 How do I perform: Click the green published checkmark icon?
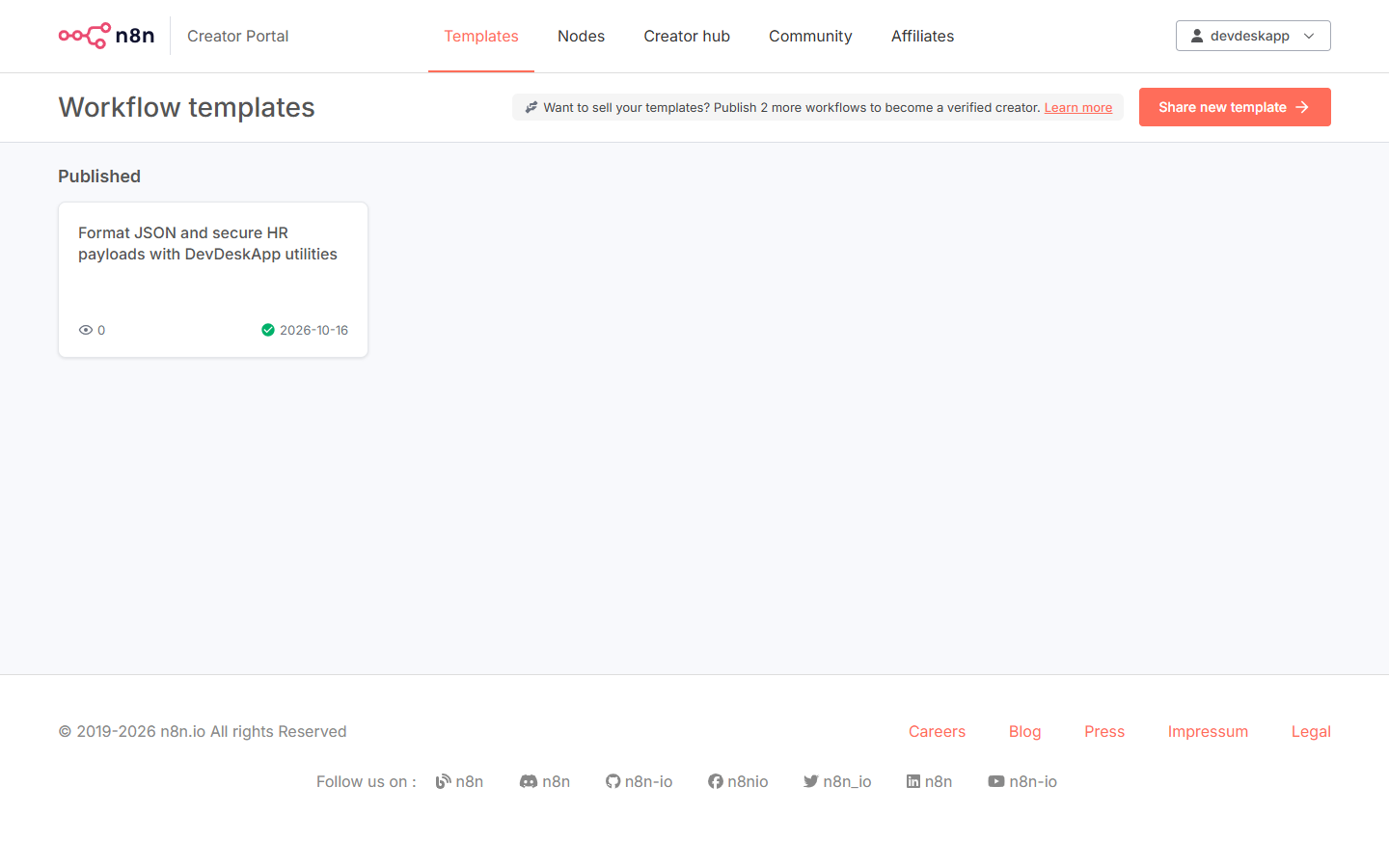point(268,330)
